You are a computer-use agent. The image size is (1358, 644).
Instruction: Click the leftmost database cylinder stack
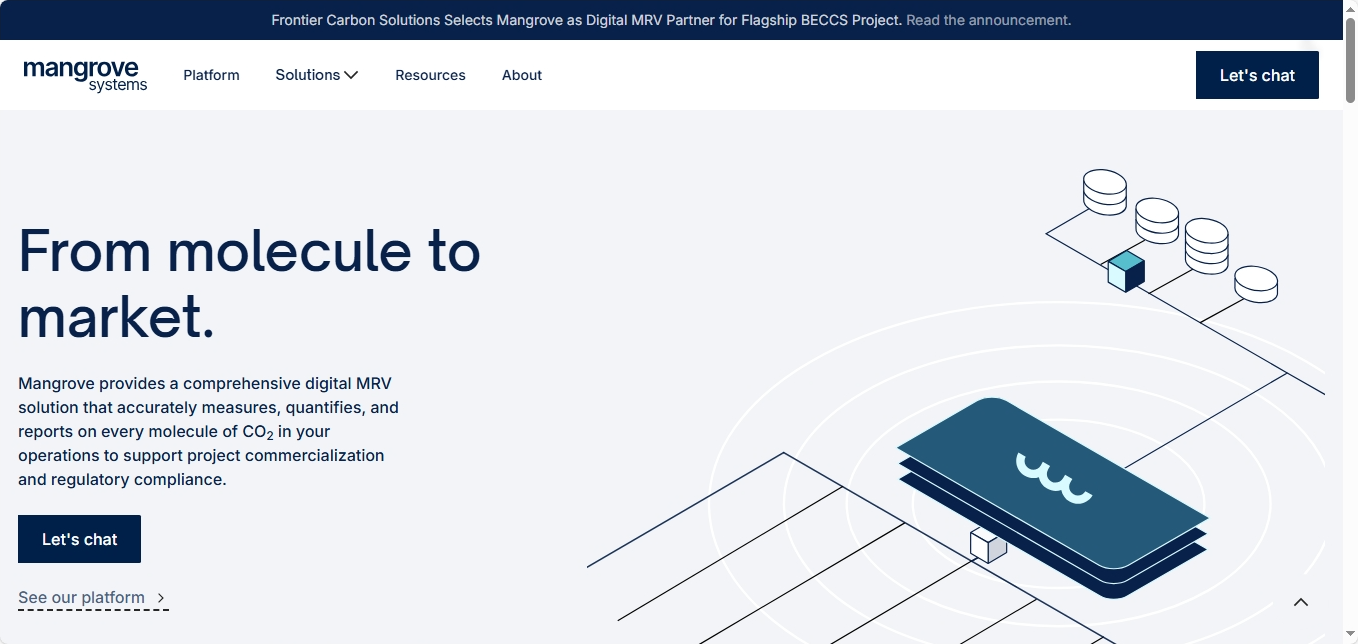pos(1104,191)
